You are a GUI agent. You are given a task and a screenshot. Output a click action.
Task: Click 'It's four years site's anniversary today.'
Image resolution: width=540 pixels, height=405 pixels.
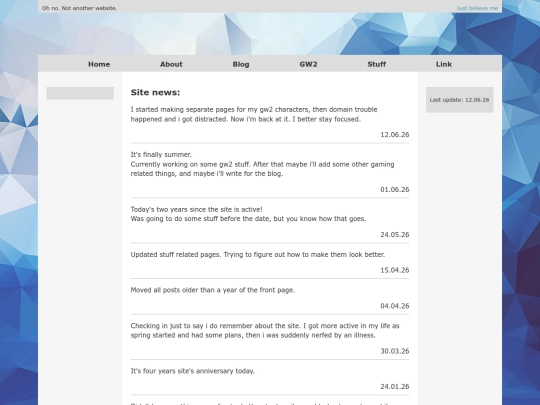click(x=193, y=371)
